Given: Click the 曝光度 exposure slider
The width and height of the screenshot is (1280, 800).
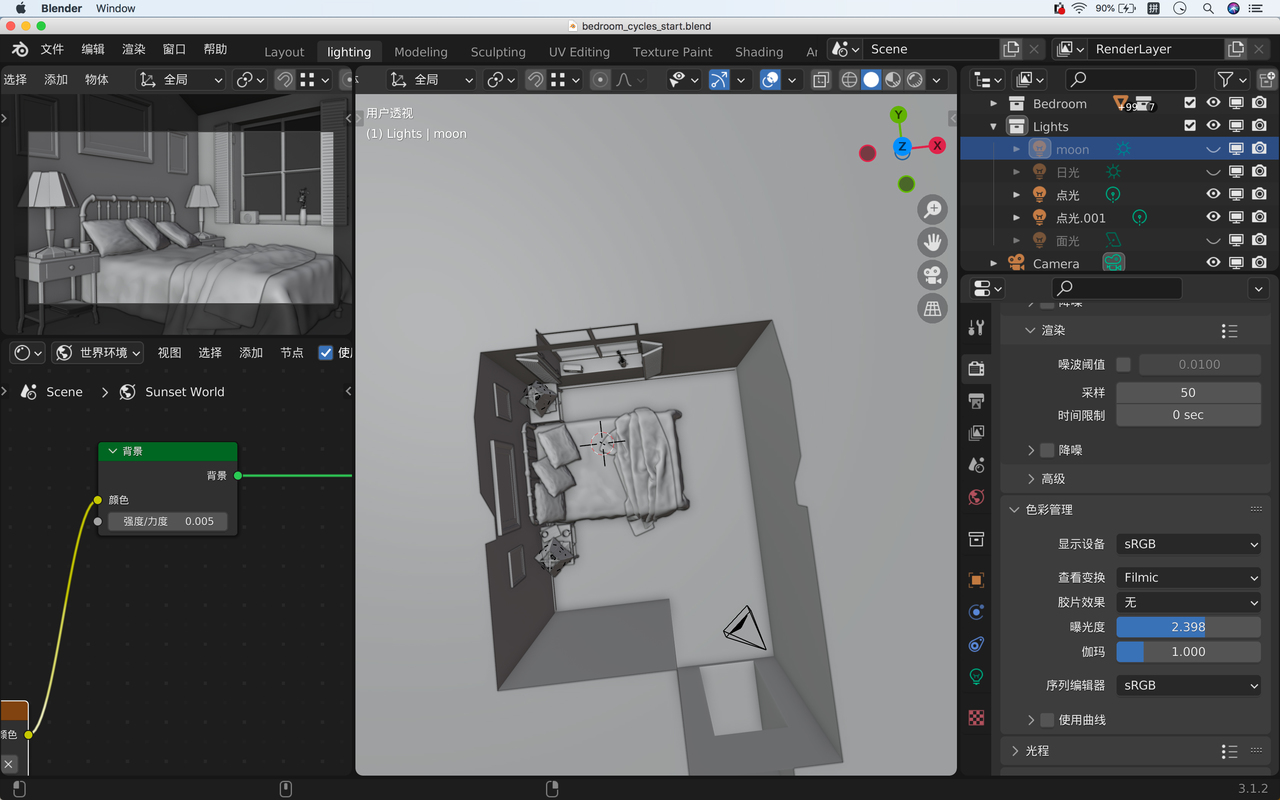Looking at the screenshot, I should coord(1188,627).
